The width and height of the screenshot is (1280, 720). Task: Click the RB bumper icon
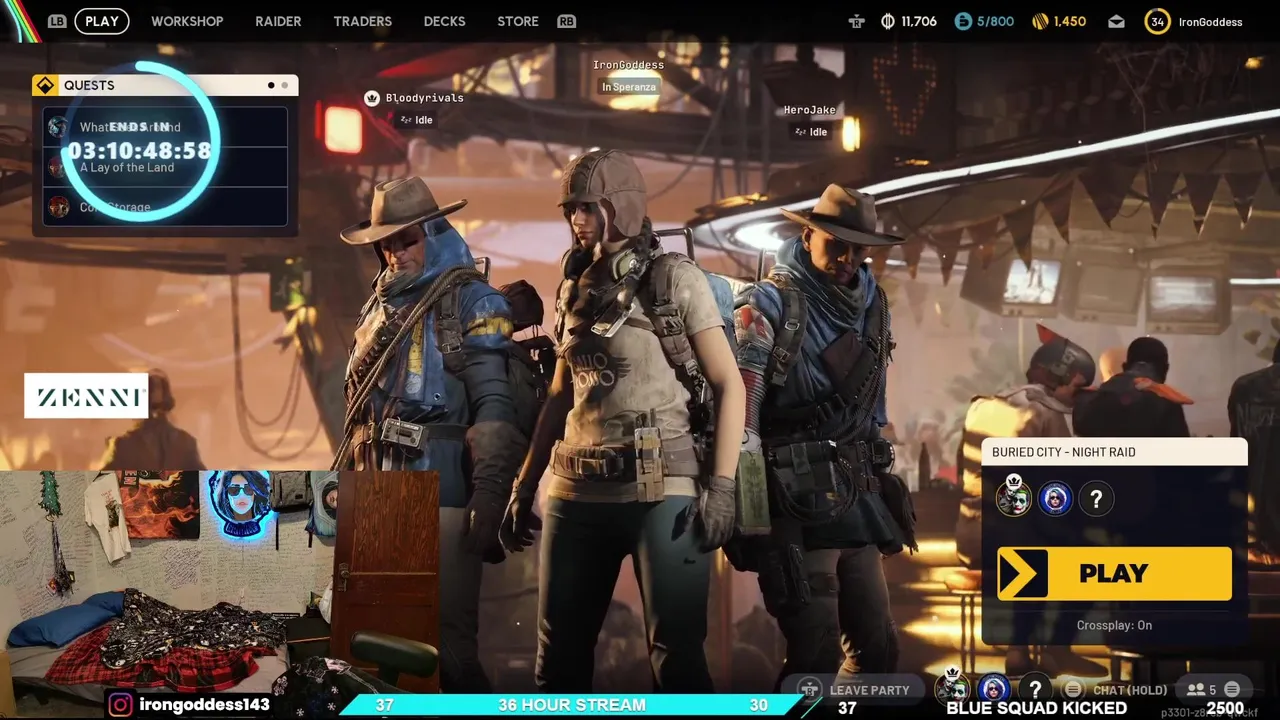coord(567,21)
